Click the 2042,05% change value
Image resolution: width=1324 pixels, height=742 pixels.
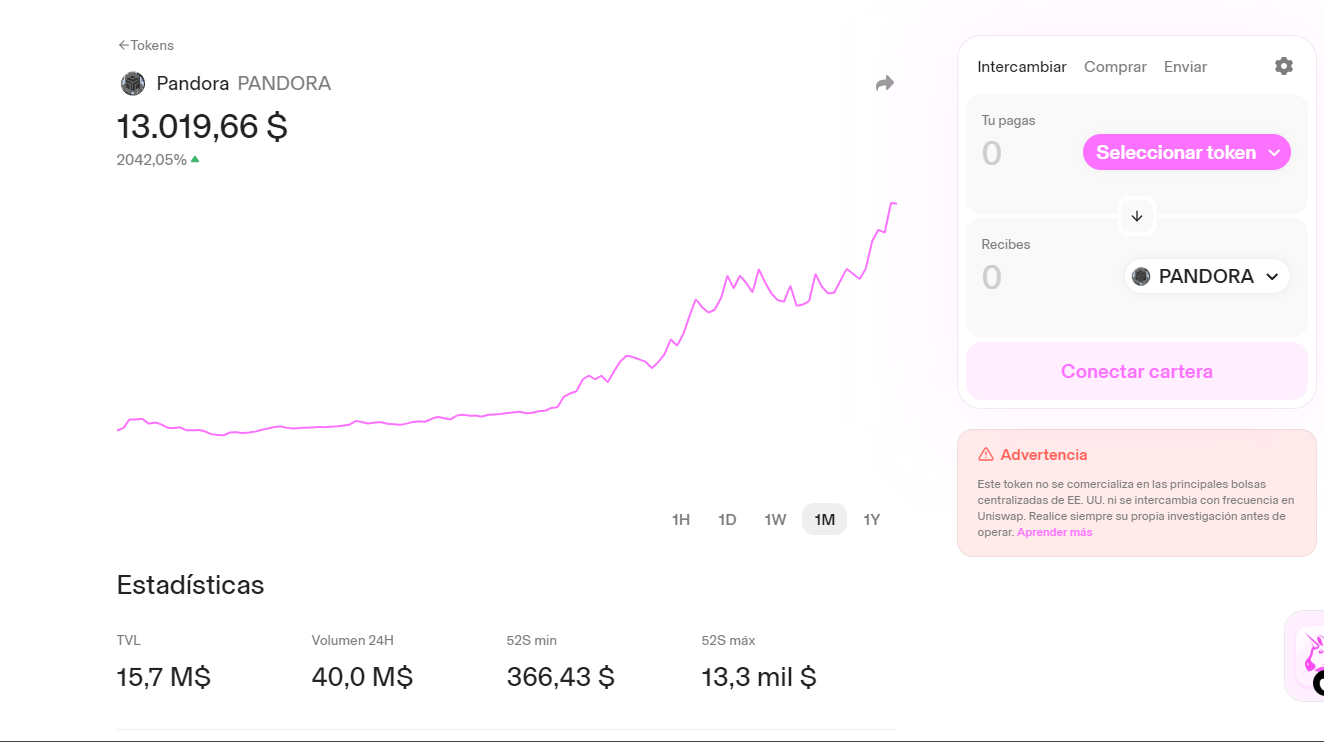click(152, 160)
